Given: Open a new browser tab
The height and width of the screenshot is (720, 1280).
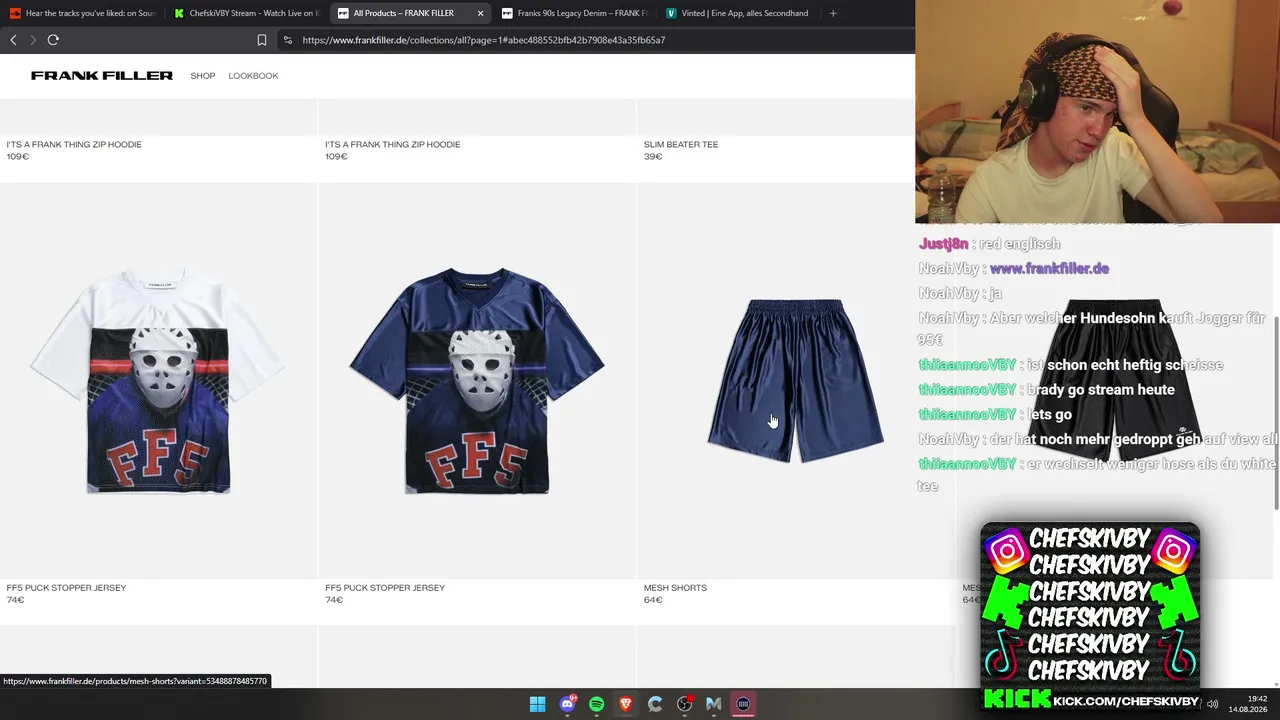Looking at the screenshot, I should point(833,13).
